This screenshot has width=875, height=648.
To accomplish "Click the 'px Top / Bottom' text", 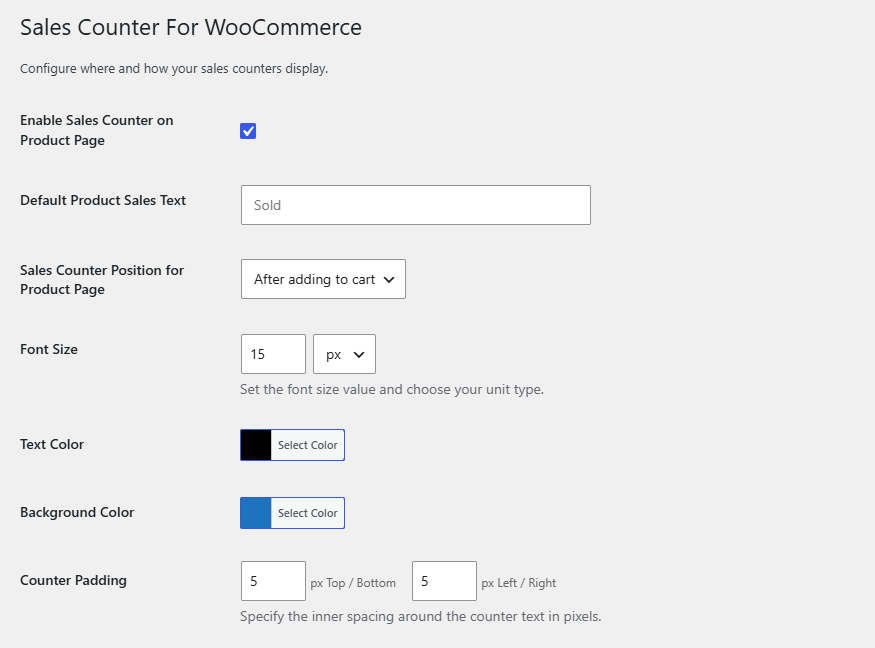I will pyautogui.click(x=353, y=583).
